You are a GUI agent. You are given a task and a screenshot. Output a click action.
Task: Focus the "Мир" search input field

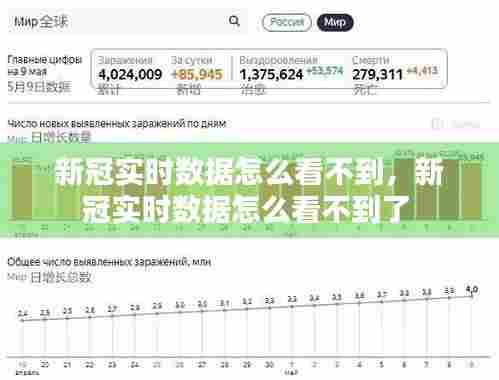[127, 22]
